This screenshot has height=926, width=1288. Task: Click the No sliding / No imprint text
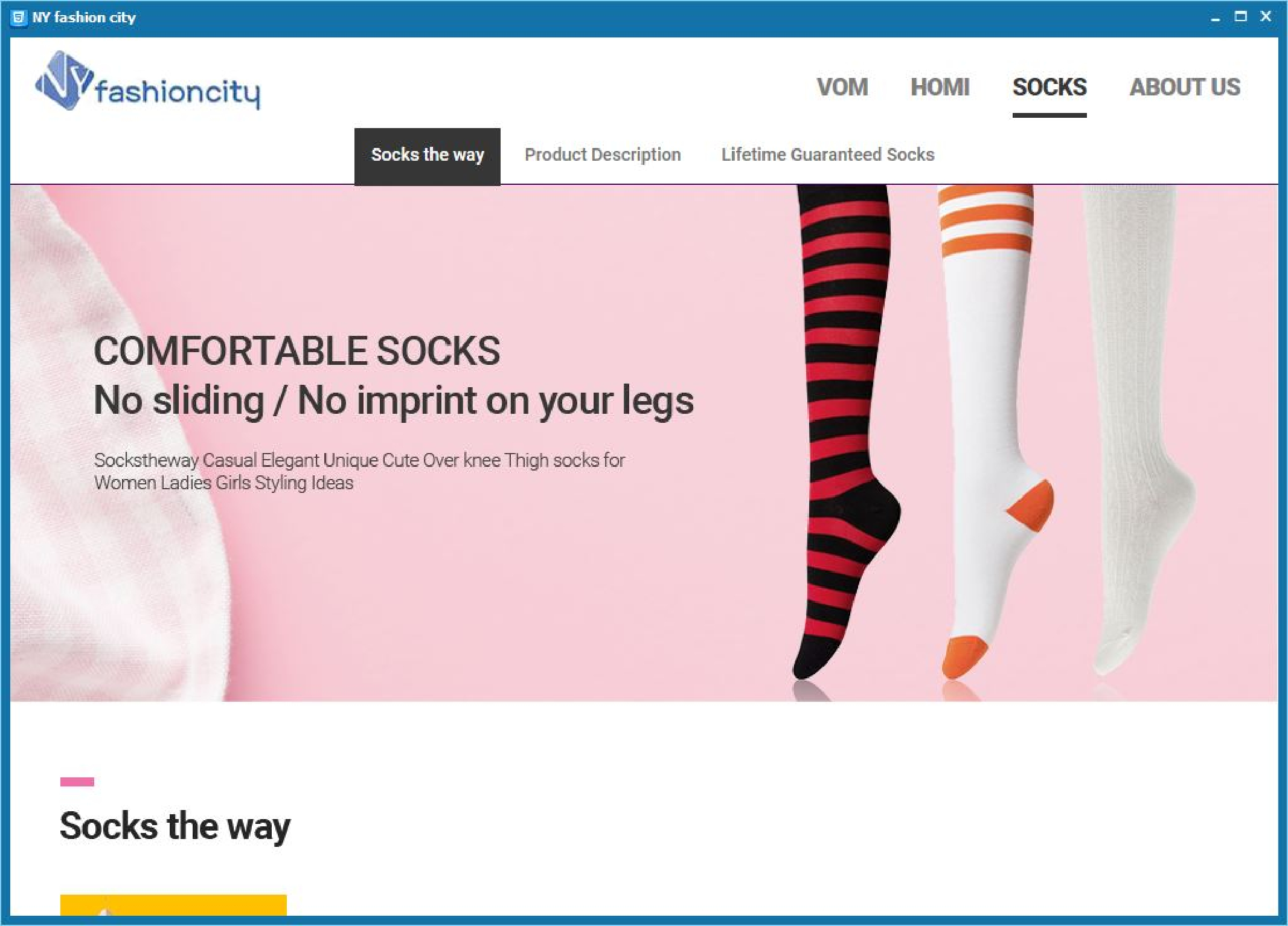(394, 400)
